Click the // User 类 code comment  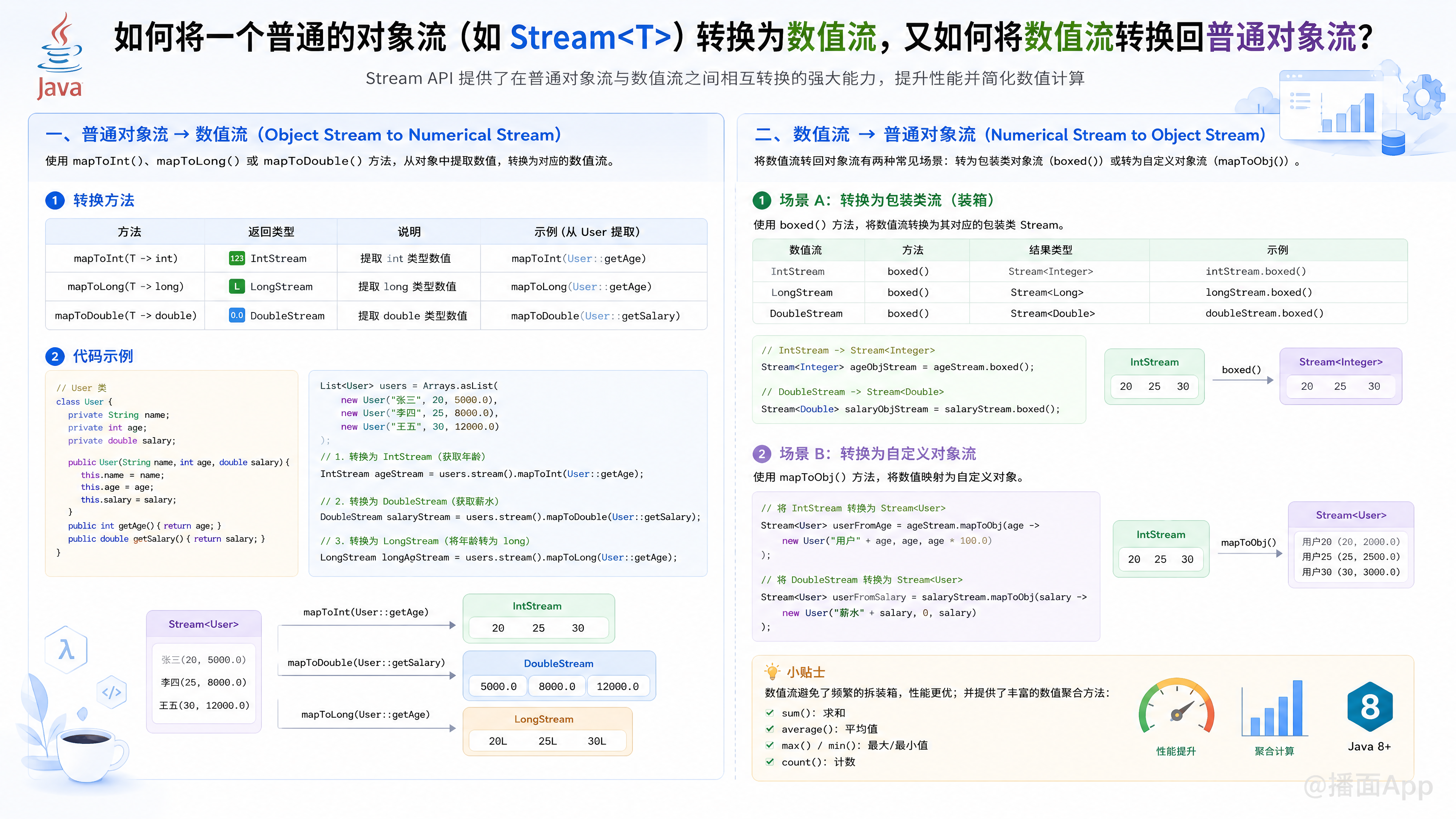(82, 388)
